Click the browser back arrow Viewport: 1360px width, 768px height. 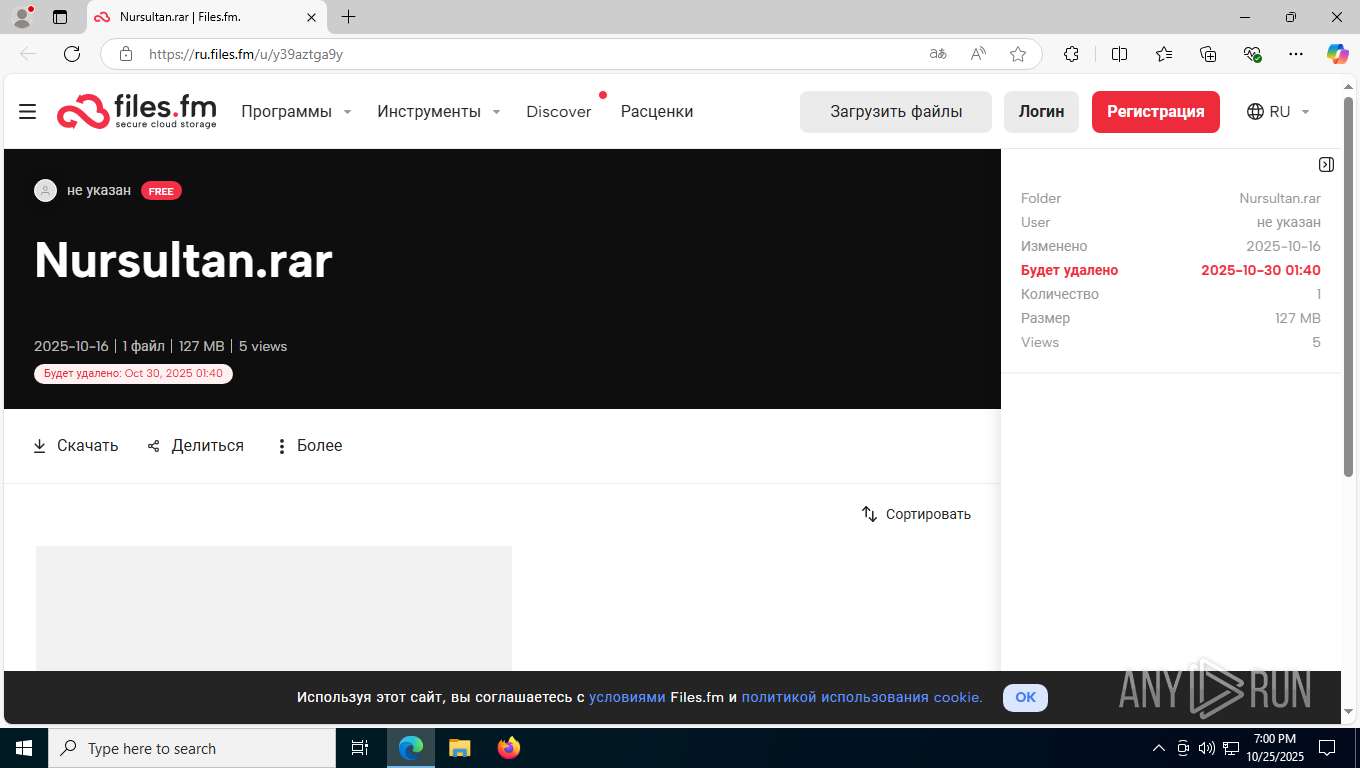(x=28, y=54)
